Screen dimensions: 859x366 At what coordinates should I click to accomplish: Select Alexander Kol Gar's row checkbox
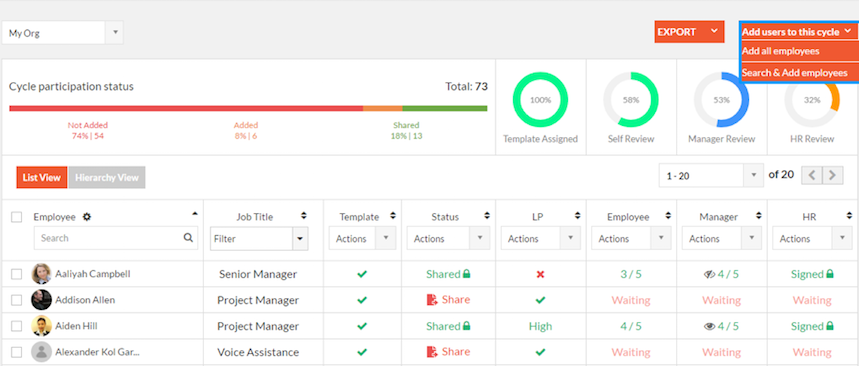[x=16, y=352]
